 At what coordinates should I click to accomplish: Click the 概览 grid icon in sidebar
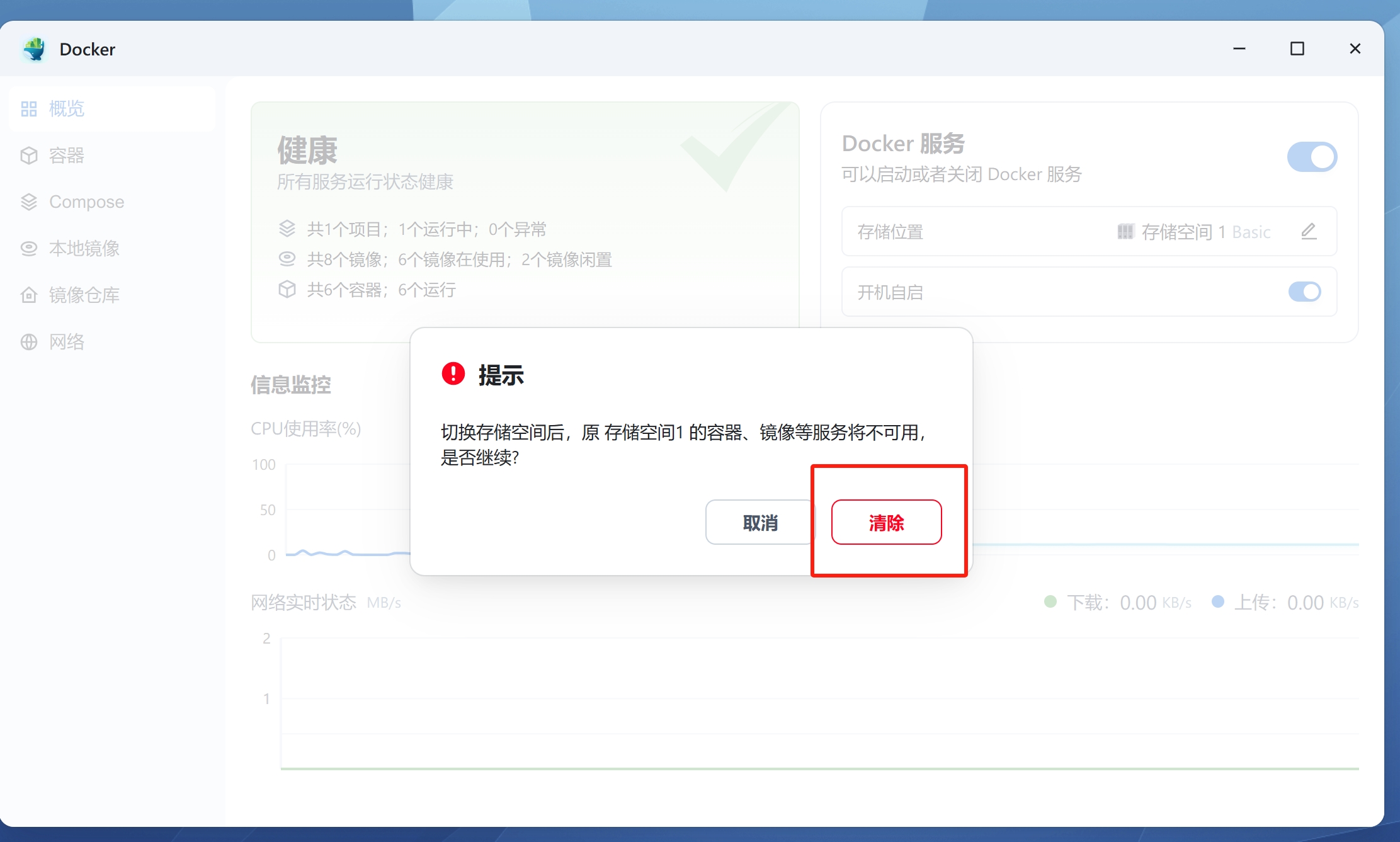point(29,109)
